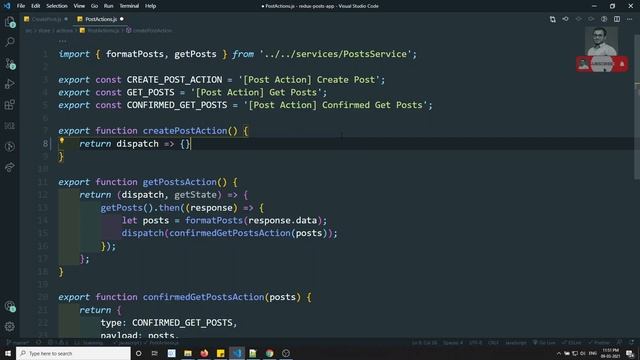
Task: Open the View menu
Action: point(79,6)
